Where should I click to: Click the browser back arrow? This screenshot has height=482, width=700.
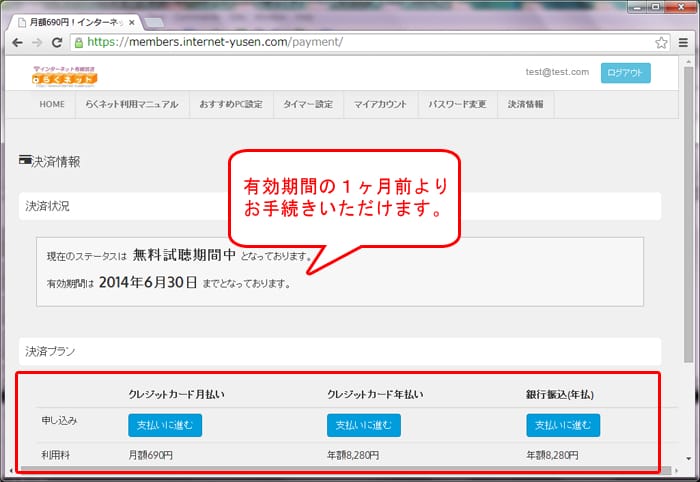pyautogui.click(x=16, y=43)
